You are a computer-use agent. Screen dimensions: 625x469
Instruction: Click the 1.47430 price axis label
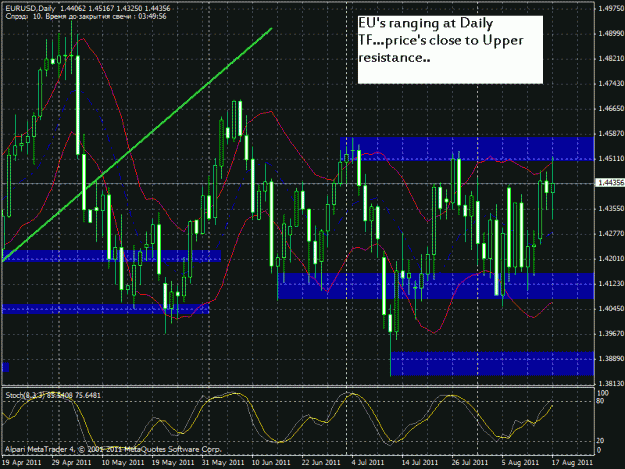(611, 83)
